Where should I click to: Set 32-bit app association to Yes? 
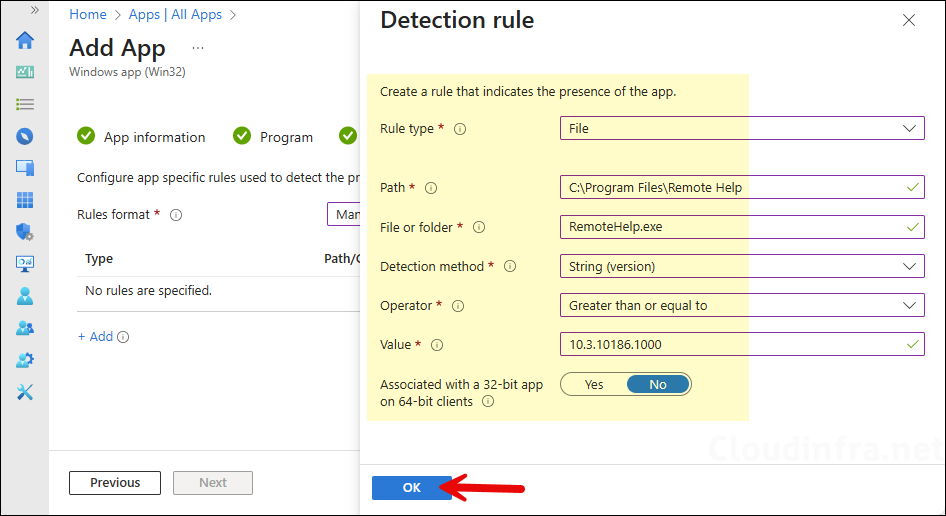coord(594,384)
